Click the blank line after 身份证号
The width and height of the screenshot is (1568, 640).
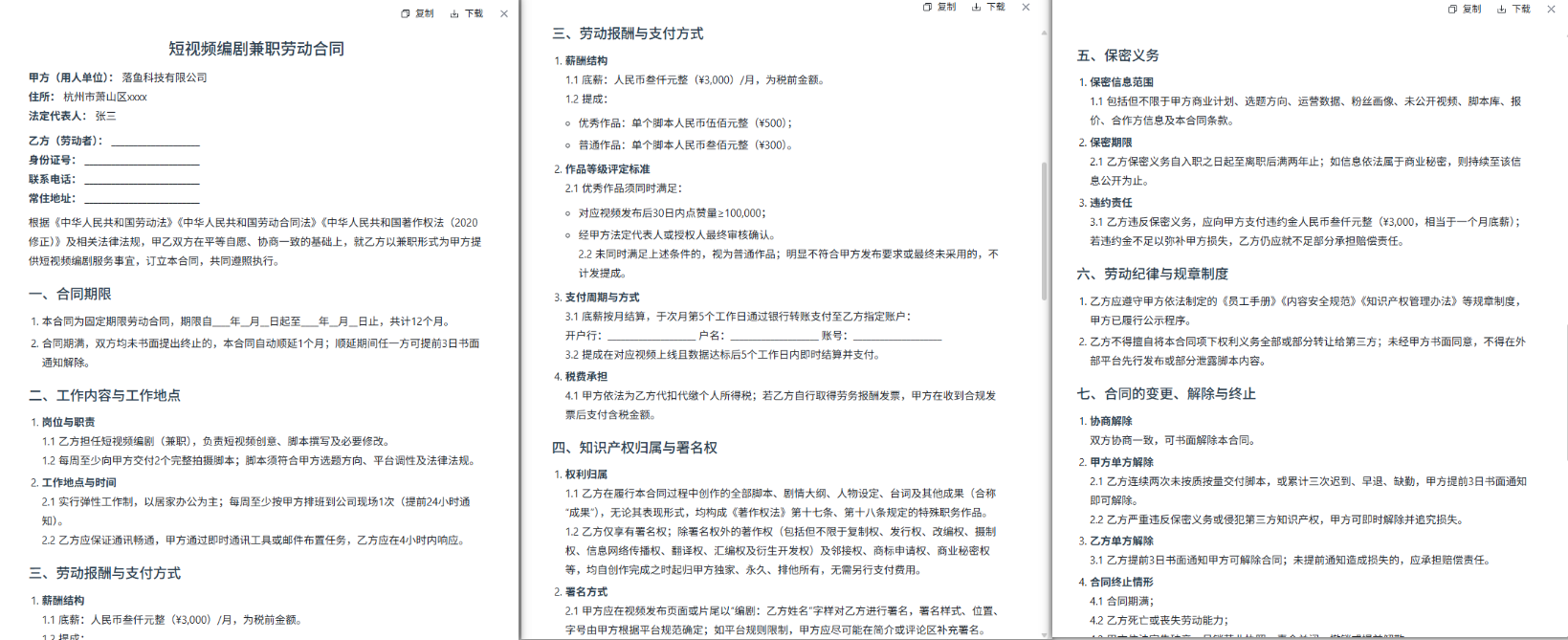coord(142,161)
